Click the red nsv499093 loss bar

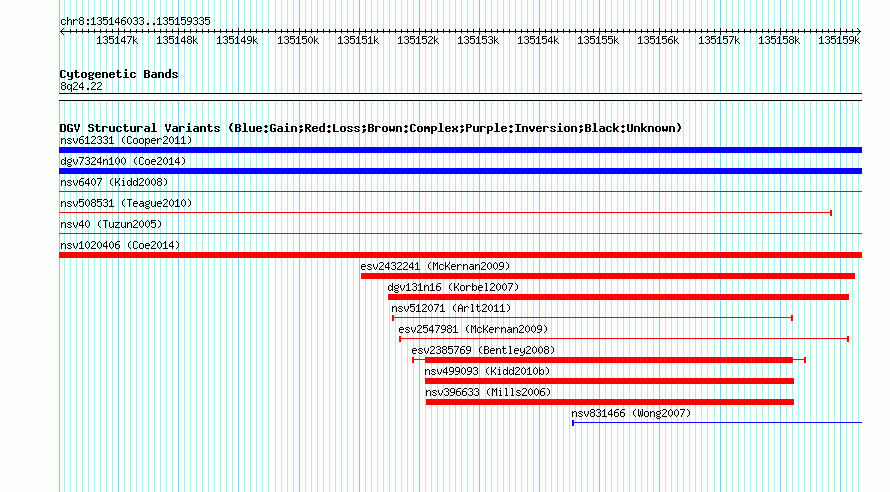tap(610, 381)
